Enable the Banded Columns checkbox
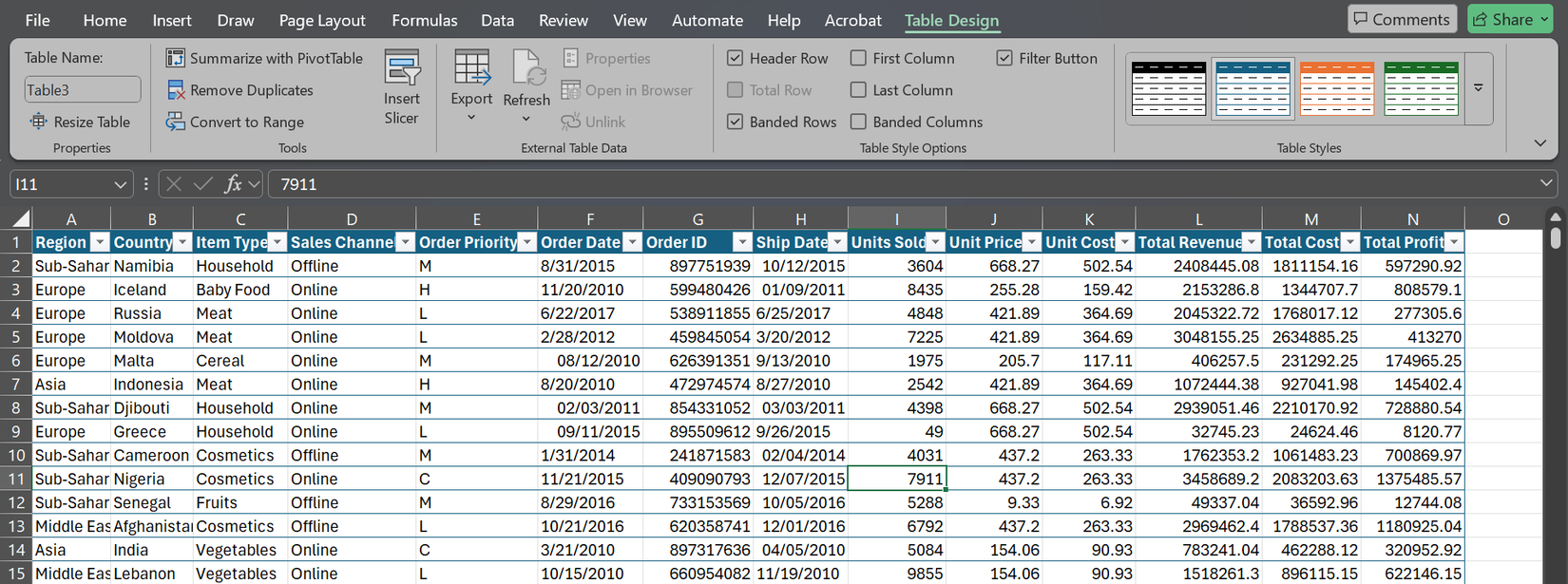 pyautogui.click(x=858, y=122)
